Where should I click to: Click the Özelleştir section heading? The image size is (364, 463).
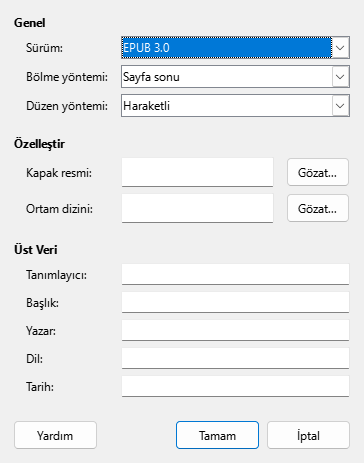coord(39,144)
